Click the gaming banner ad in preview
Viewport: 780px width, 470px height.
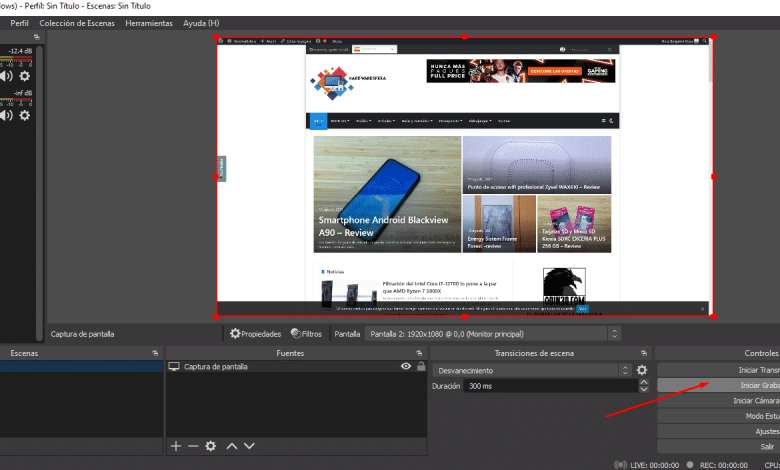pos(520,71)
